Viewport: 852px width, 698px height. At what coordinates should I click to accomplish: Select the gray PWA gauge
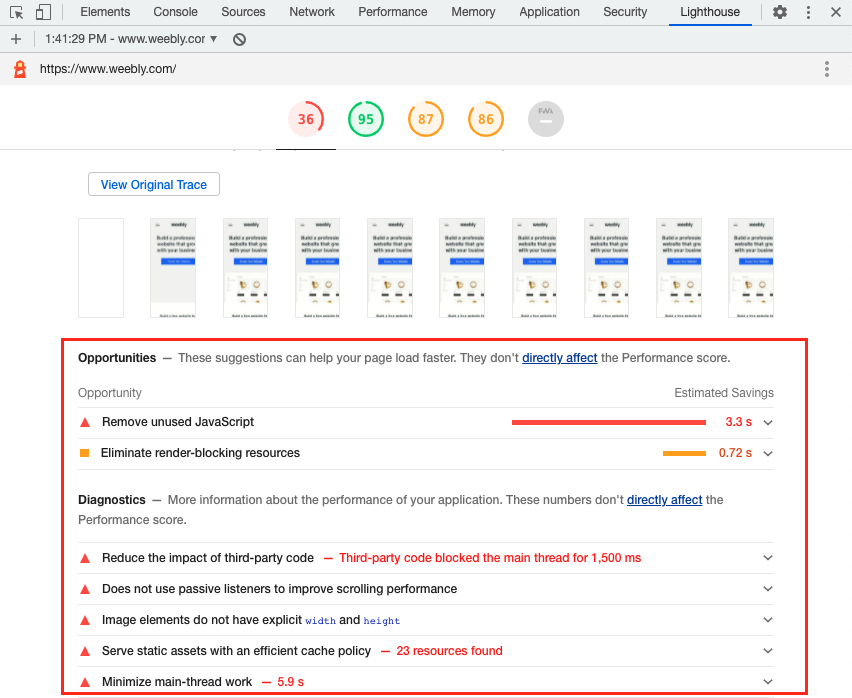click(546, 119)
